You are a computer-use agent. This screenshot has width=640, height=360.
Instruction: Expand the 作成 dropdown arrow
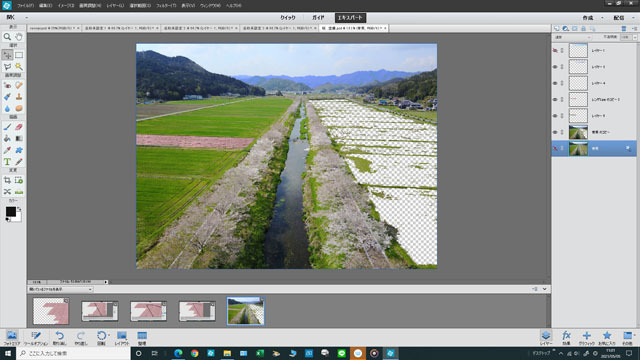602,18
